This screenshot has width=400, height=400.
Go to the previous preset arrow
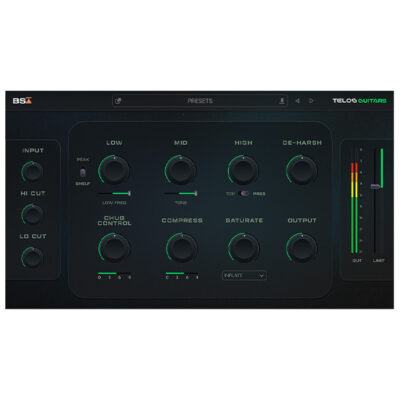click(x=297, y=101)
